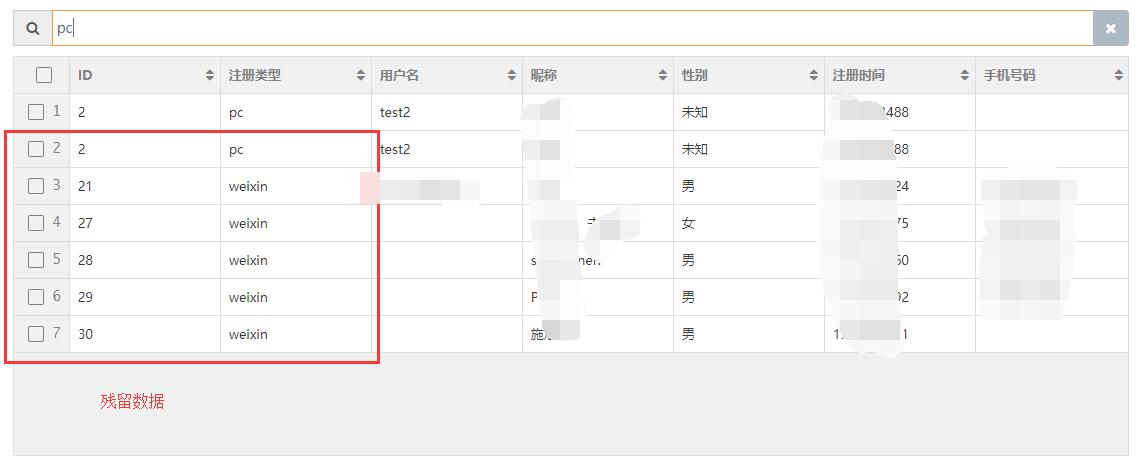Viewport: 1143px width, 467px height.
Task: Click 'test2' username in row 1
Action: tap(395, 112)
